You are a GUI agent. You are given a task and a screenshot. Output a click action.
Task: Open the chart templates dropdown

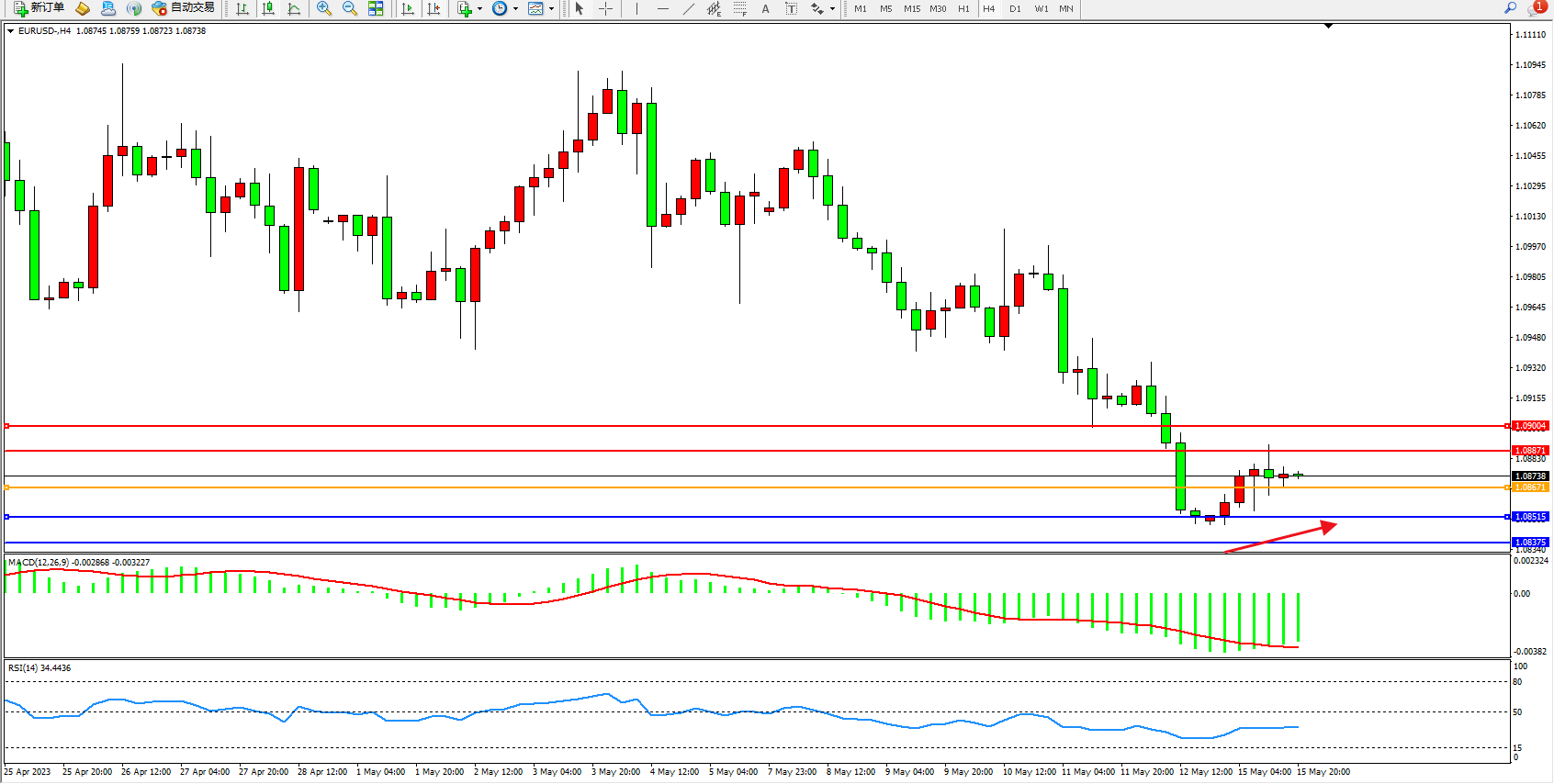click(x=551, y=9)
